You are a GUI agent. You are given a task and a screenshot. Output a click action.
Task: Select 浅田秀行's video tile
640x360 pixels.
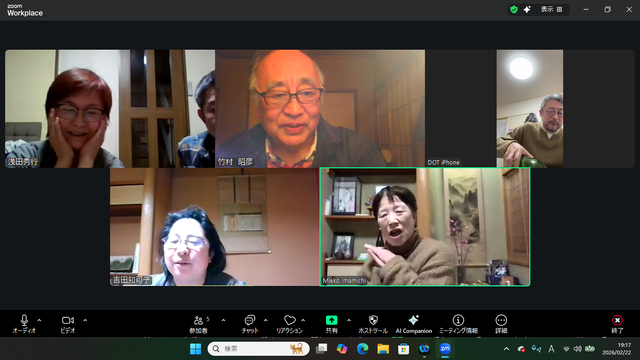(x=110, y=109)
